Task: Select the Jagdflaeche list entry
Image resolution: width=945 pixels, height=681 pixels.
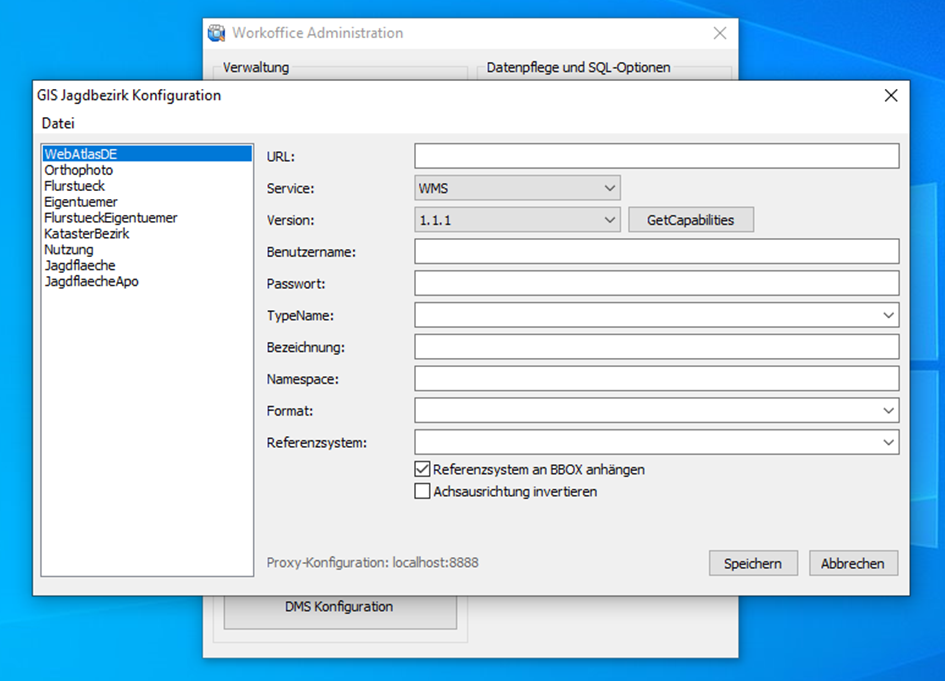Action: pos(80,265)
